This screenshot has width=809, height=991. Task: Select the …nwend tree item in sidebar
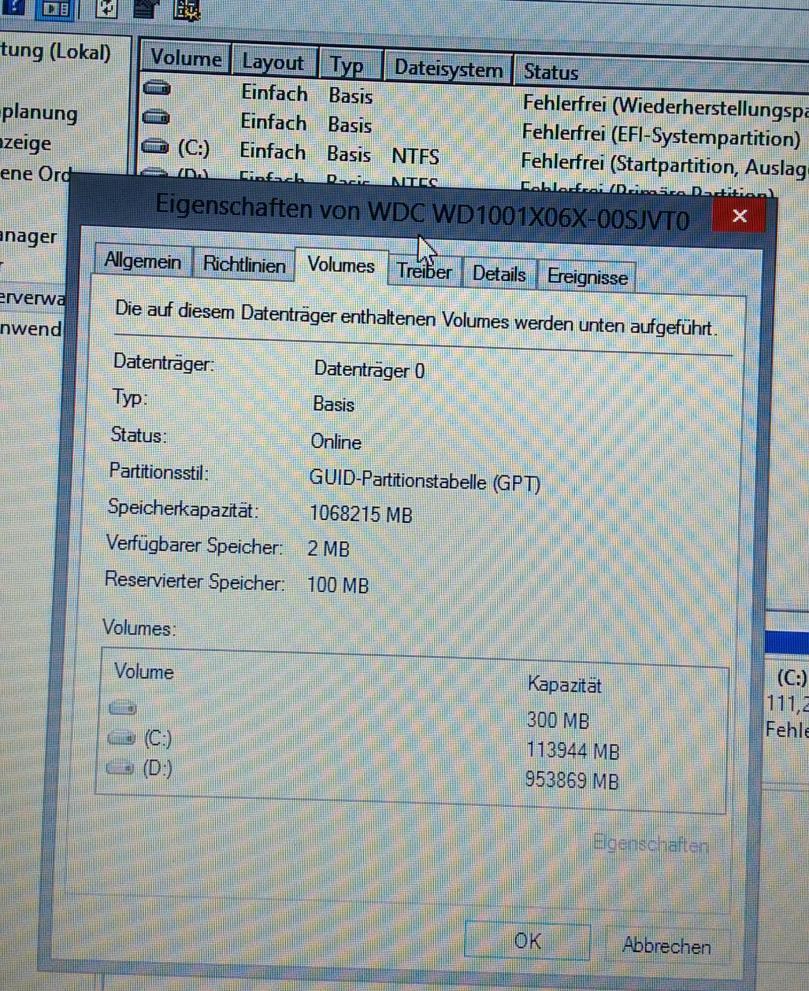tap(31, 329)
